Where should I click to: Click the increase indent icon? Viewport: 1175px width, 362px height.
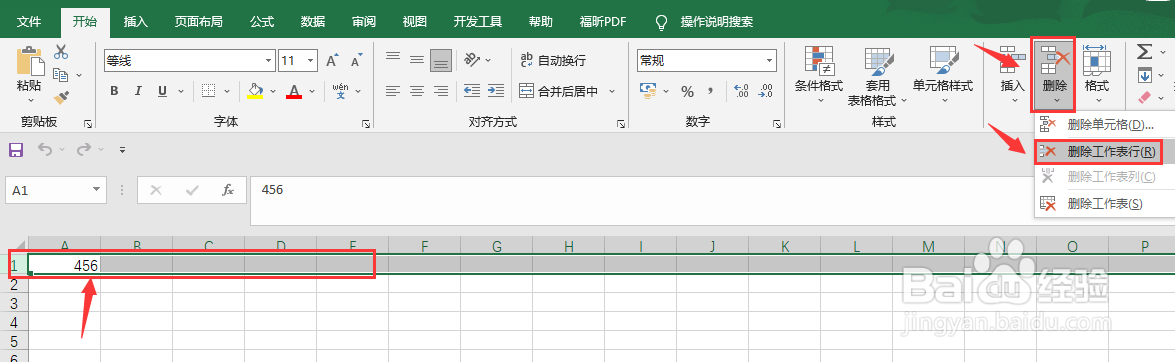pyautogui.click(x=496, y=91)
